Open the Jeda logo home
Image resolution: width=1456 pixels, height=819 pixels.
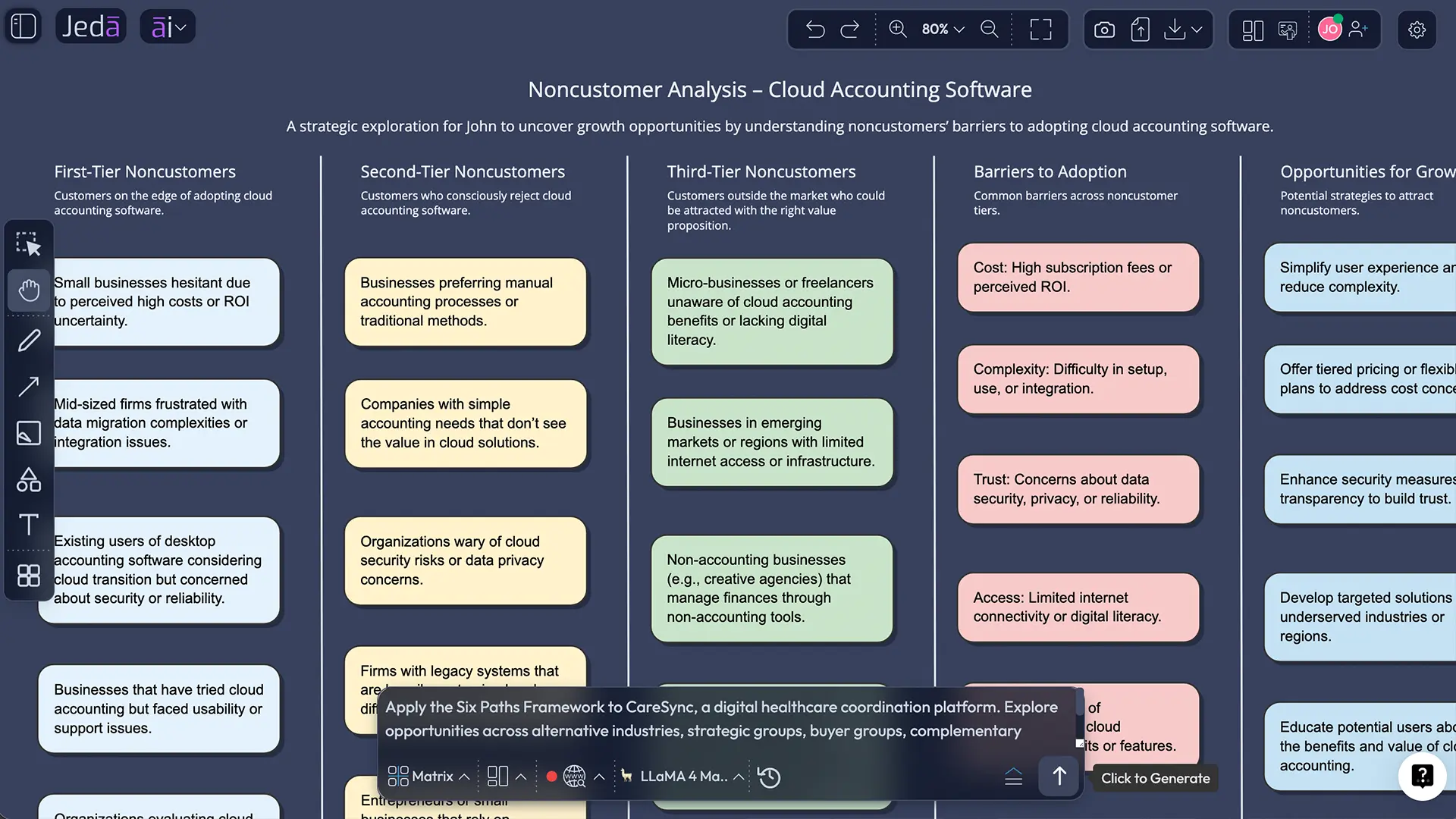click(91, 27)
